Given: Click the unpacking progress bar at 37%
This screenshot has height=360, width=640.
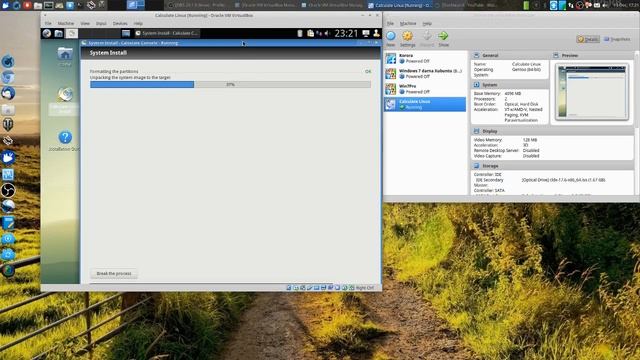Looking at the screenshot, I should (230, 84).
